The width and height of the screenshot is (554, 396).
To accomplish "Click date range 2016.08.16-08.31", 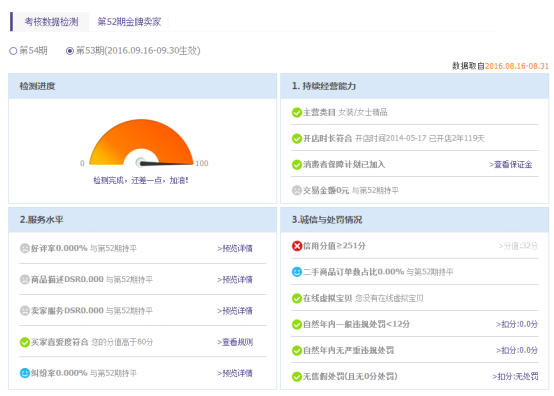I will (517, 66).
